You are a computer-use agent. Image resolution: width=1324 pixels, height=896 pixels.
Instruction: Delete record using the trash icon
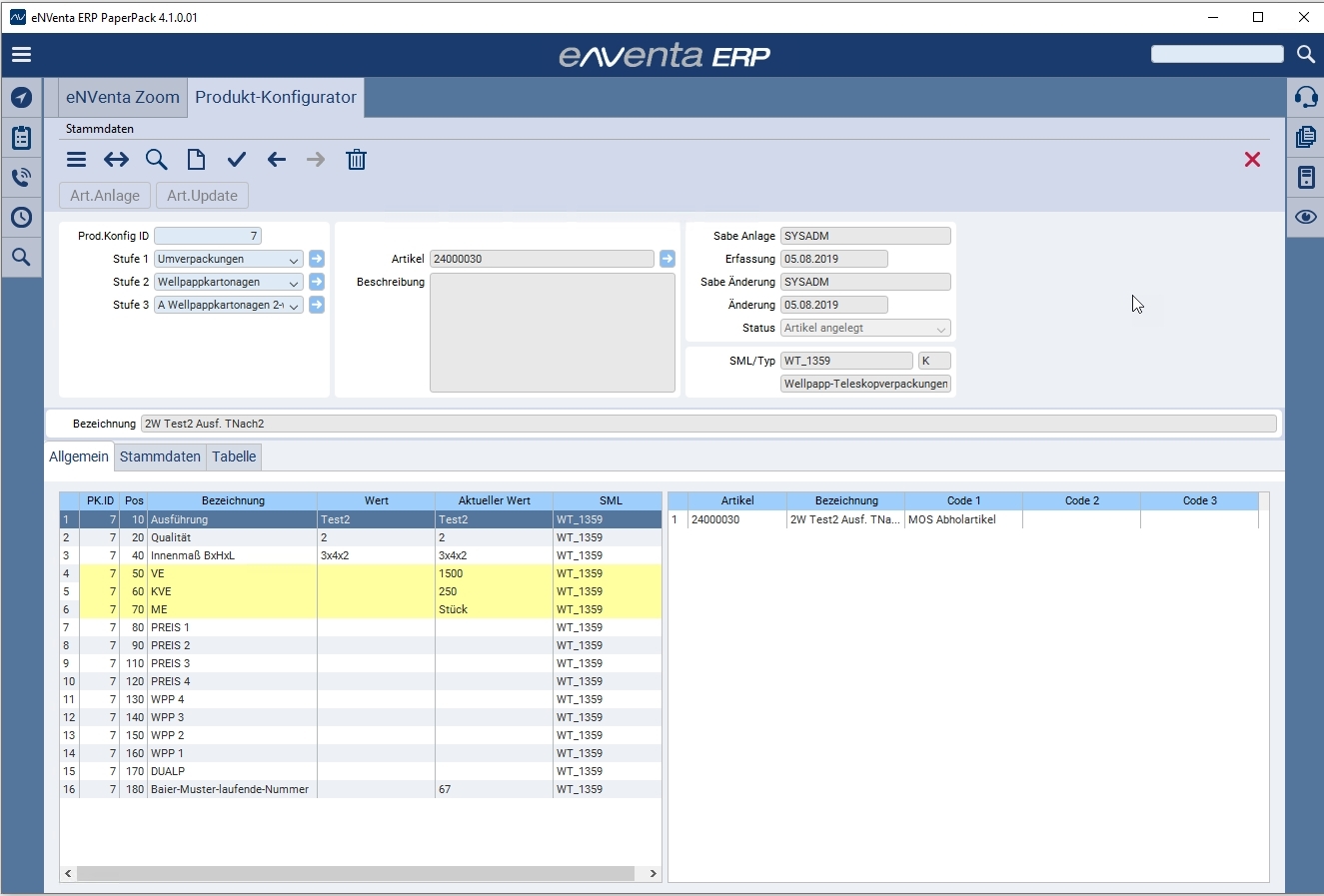[x=356, y=160]
